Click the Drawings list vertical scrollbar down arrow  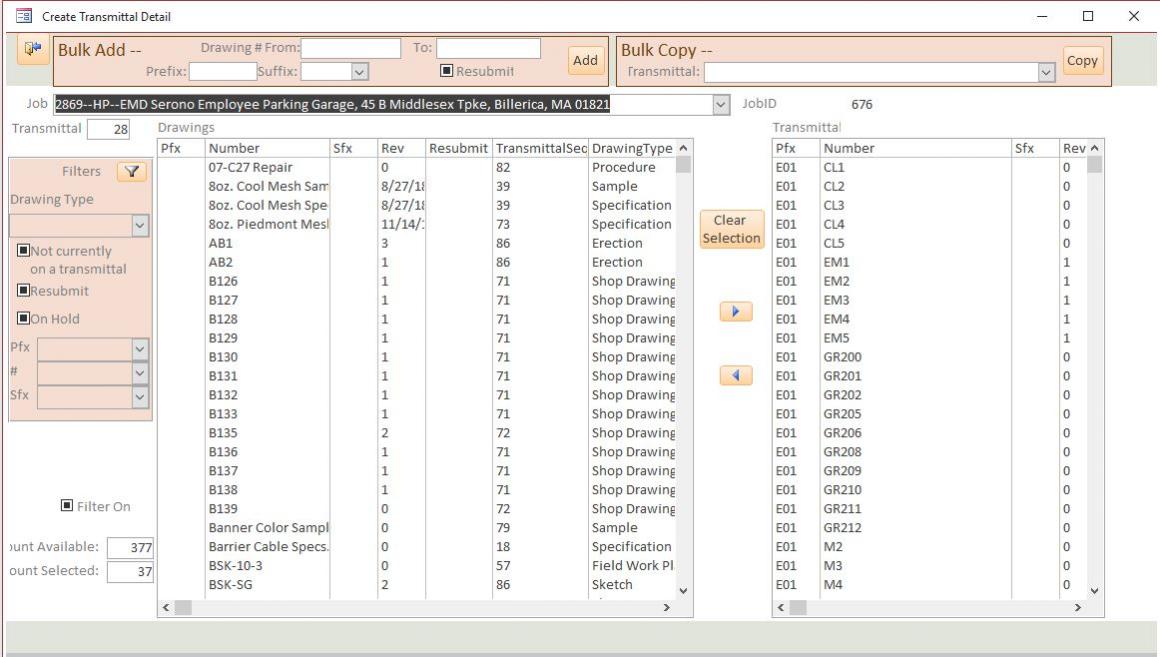tap(684, 590)
